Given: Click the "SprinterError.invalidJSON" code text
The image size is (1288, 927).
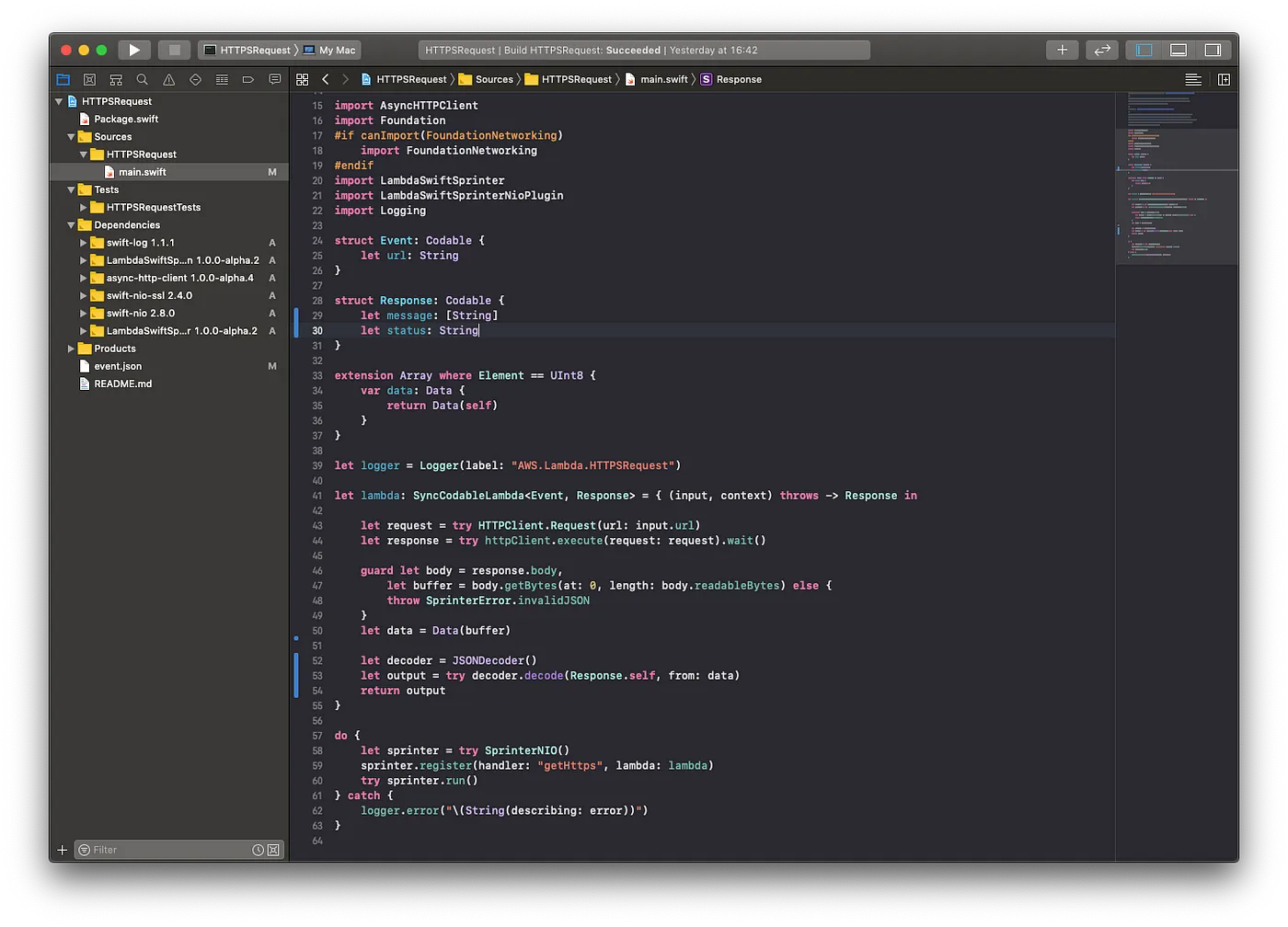Looking at the screenshot, I should (x=508, y=601).
